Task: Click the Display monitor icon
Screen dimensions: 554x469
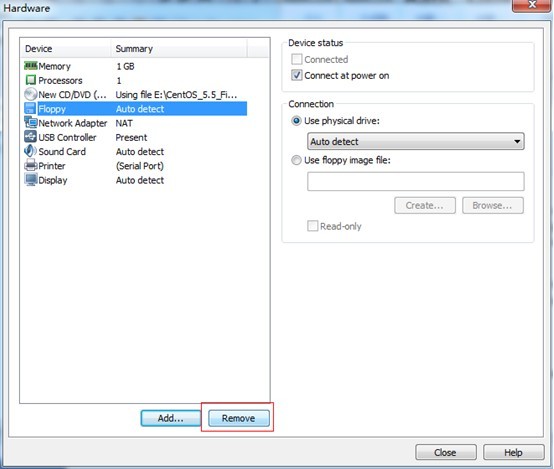Action: click(31, 180)
